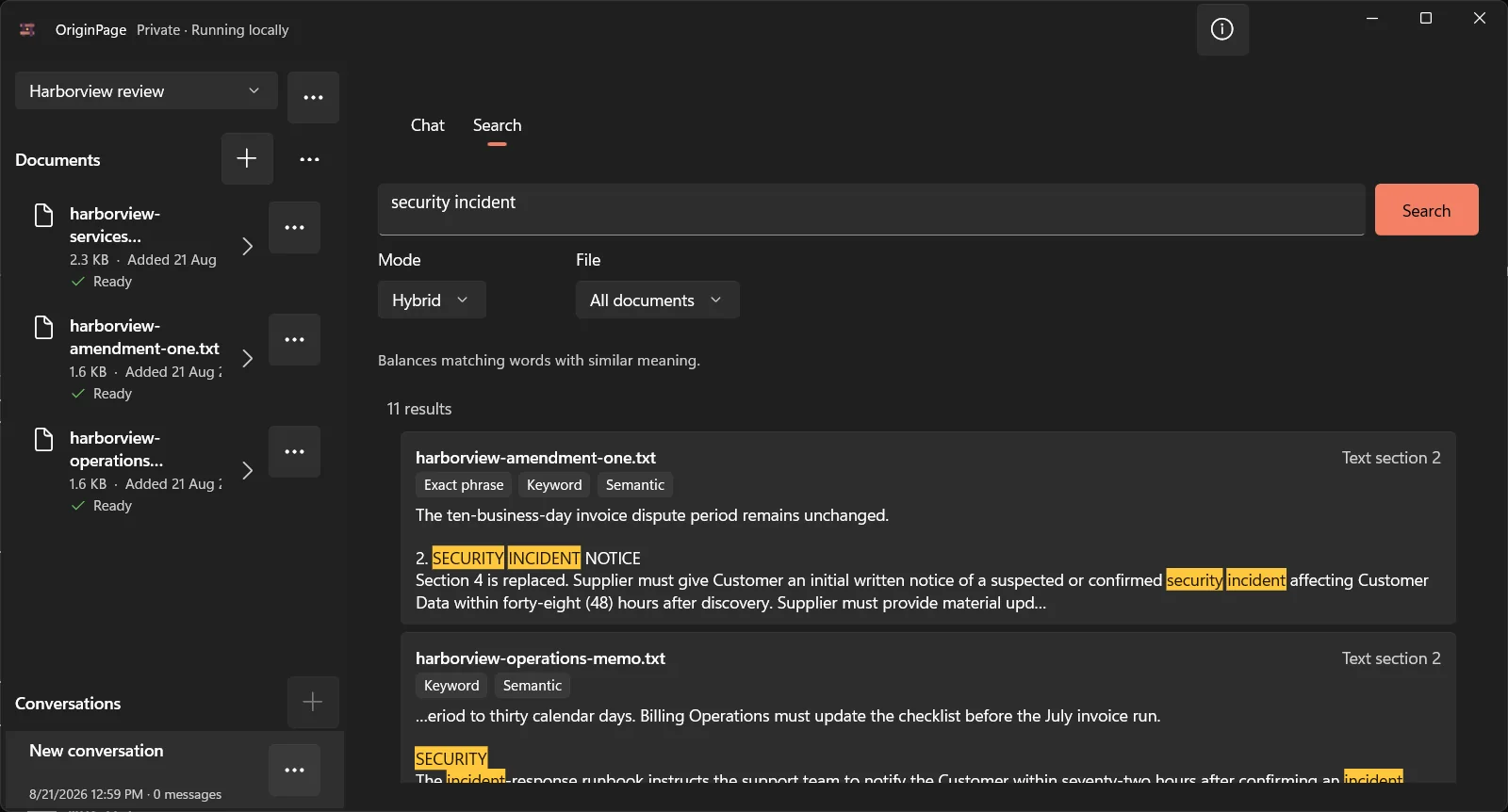Open harborview-amendment-one.txt search result title
Screen dimensions: 1508x812
click(535, 457)
